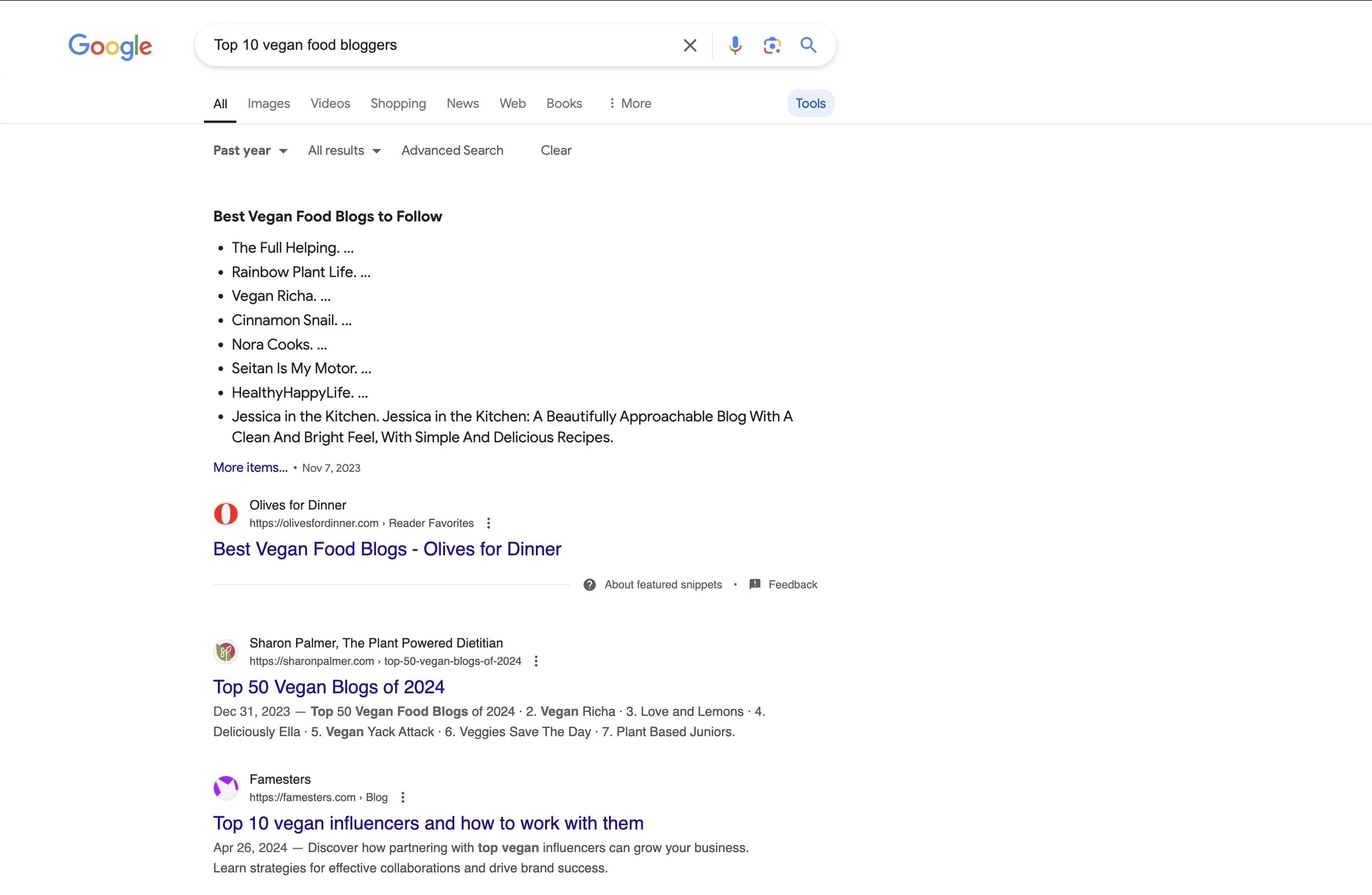This screenshot has width=1372, height=895.
Task: Click the About featured snippets help icon
Action: click(589, 585)
